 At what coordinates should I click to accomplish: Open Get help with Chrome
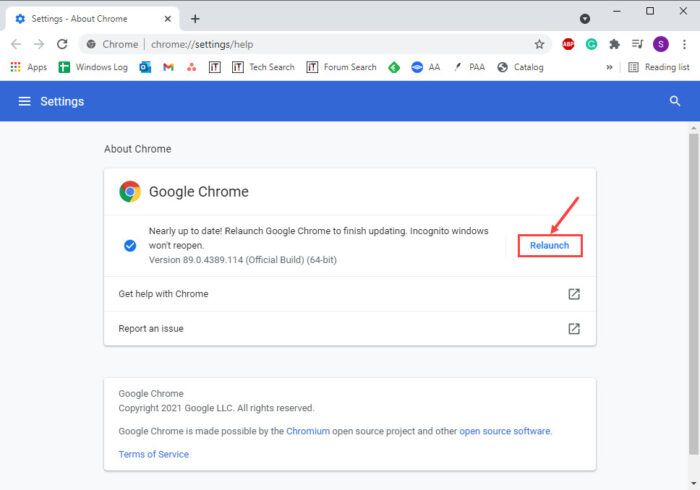coord(350,294)
